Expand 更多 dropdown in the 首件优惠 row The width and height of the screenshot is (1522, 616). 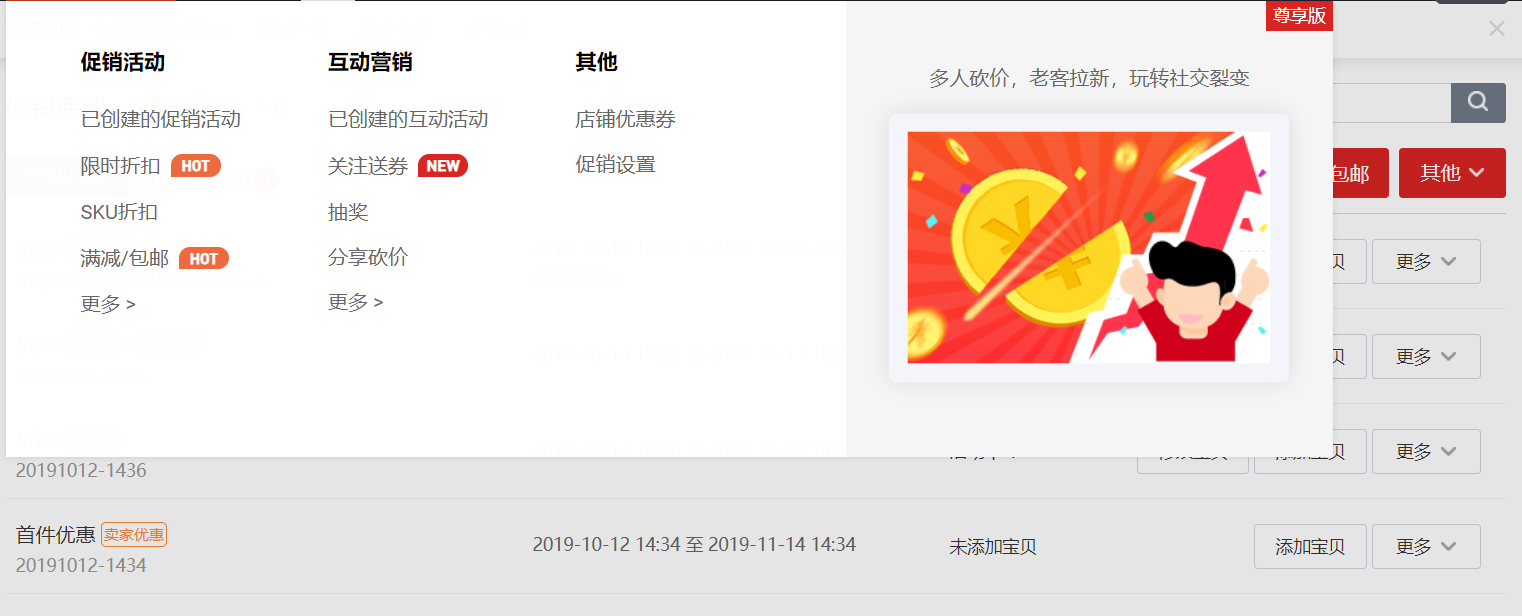(1426, 547)
